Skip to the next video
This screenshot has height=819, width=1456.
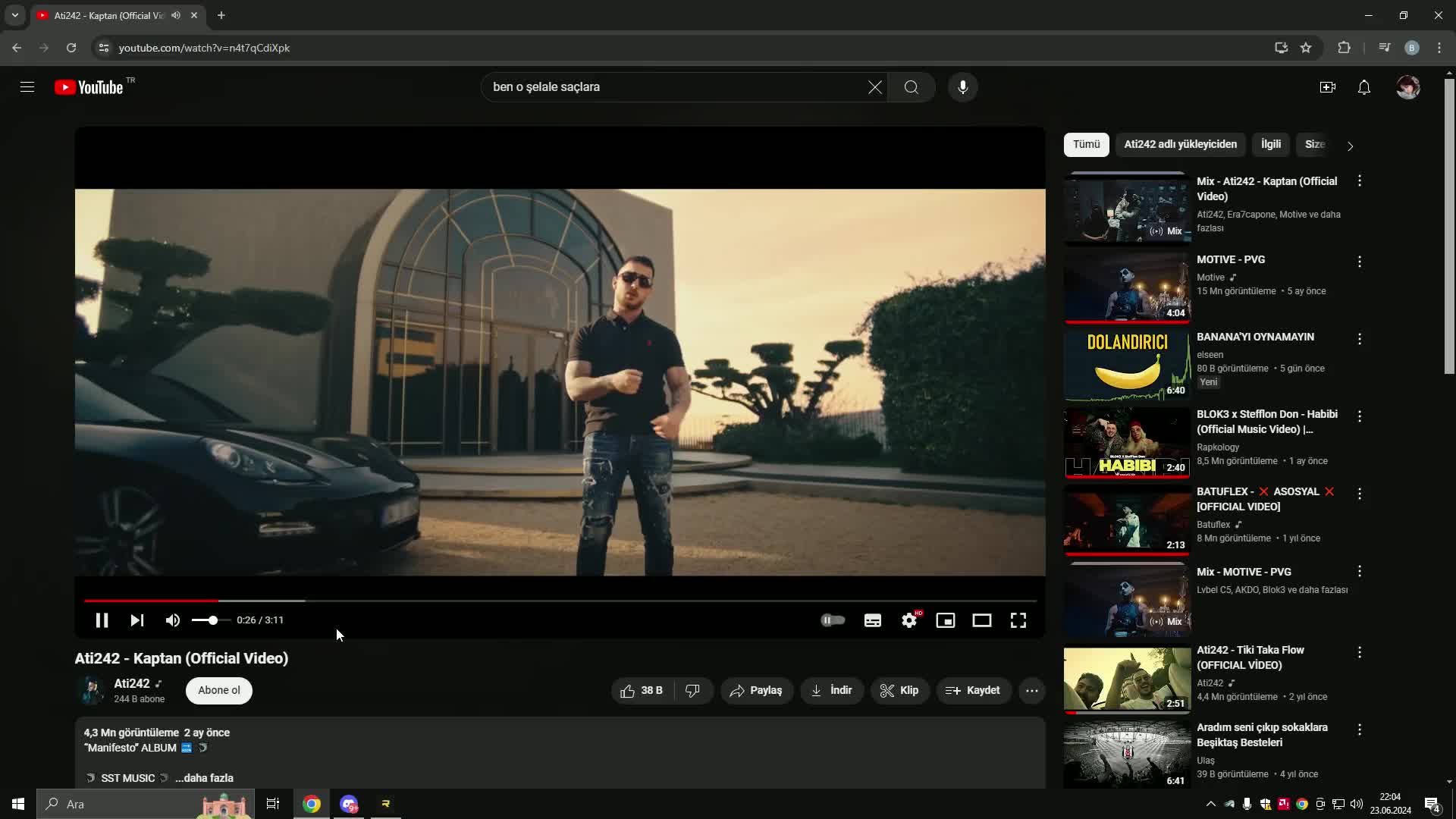[x=137, y=620]
